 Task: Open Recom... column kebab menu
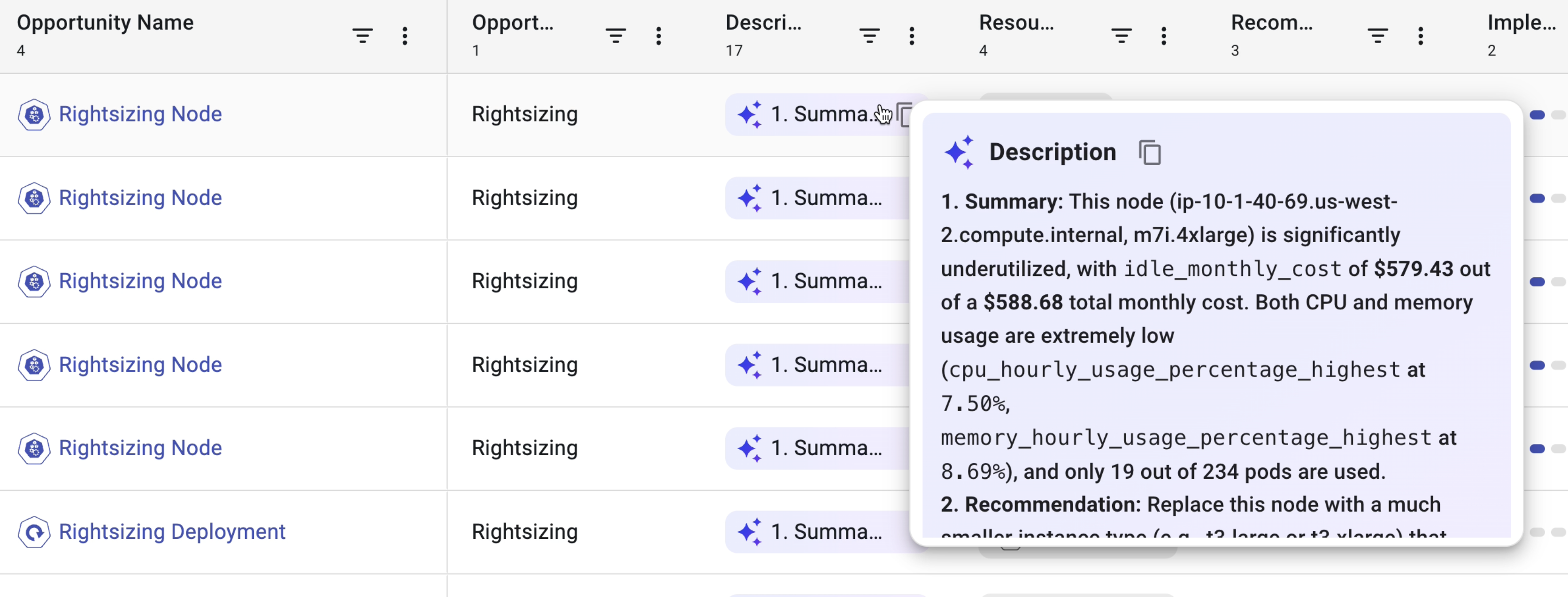1420,35
